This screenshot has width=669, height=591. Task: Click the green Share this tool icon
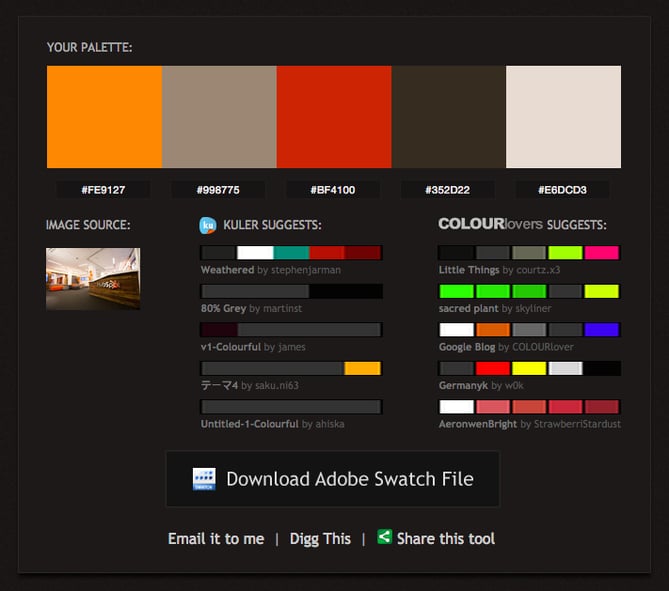384,537
